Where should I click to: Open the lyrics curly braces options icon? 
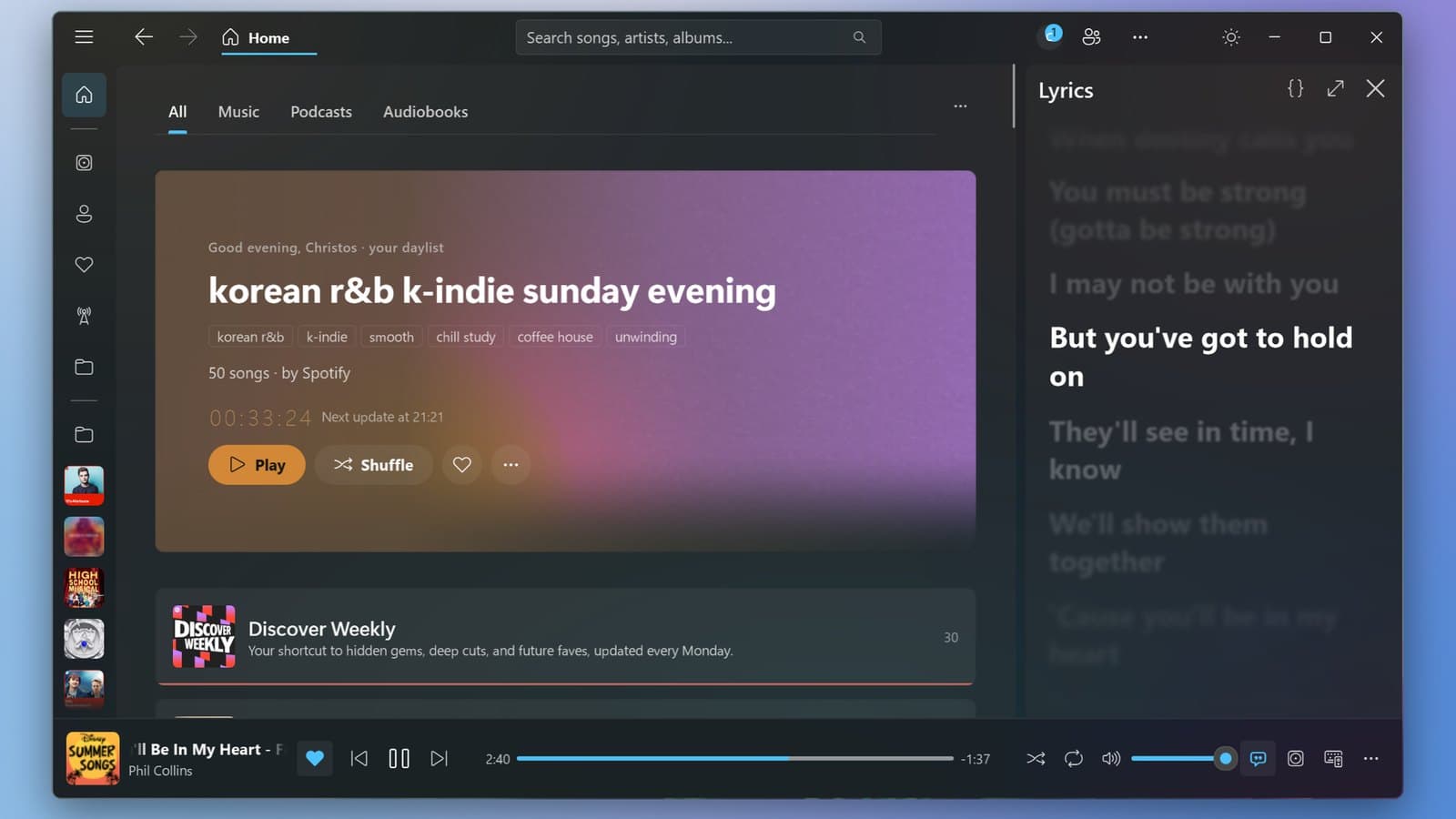click(1295, 88)
